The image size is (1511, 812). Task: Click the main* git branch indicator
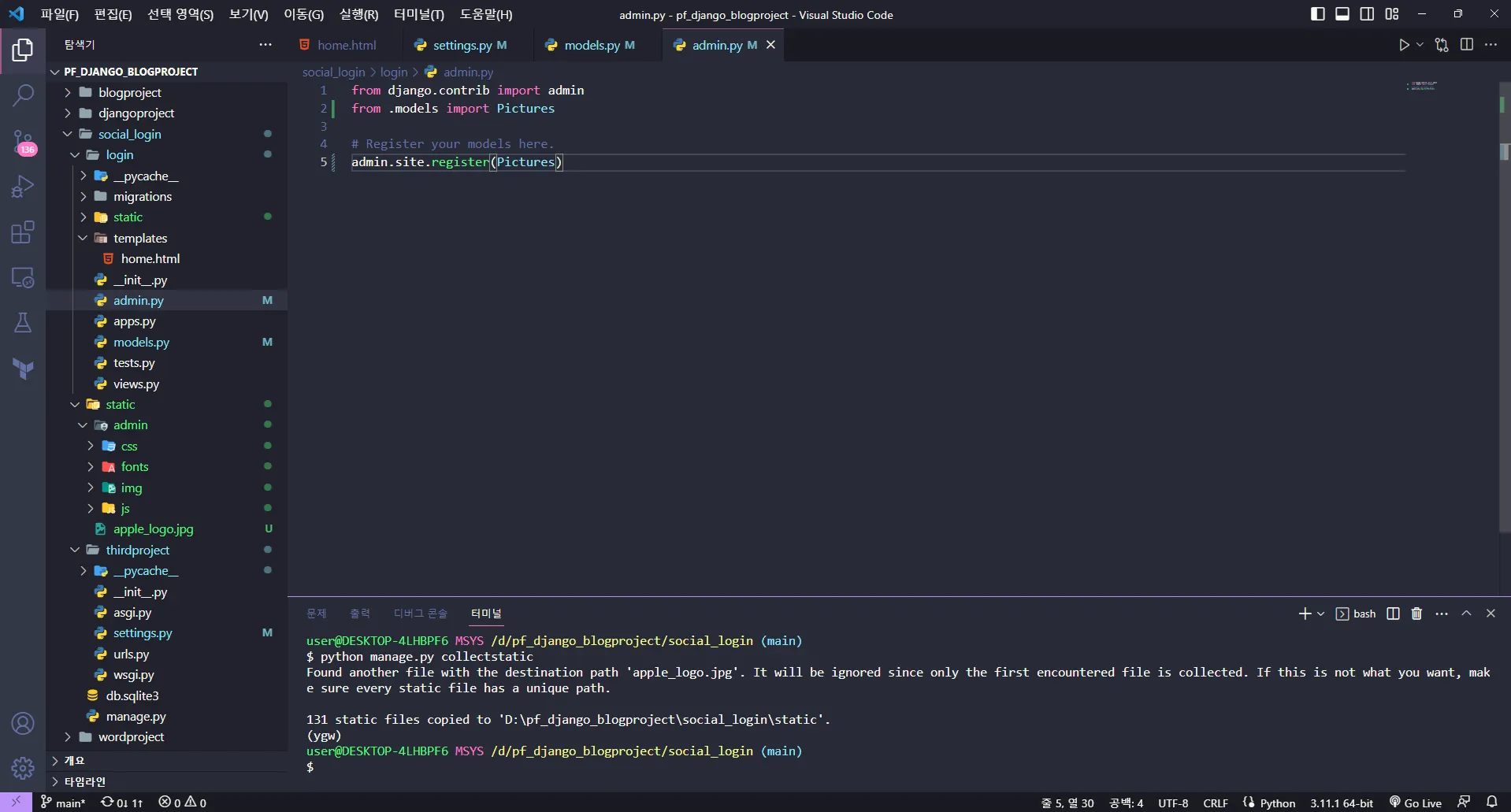pos(63,803)
